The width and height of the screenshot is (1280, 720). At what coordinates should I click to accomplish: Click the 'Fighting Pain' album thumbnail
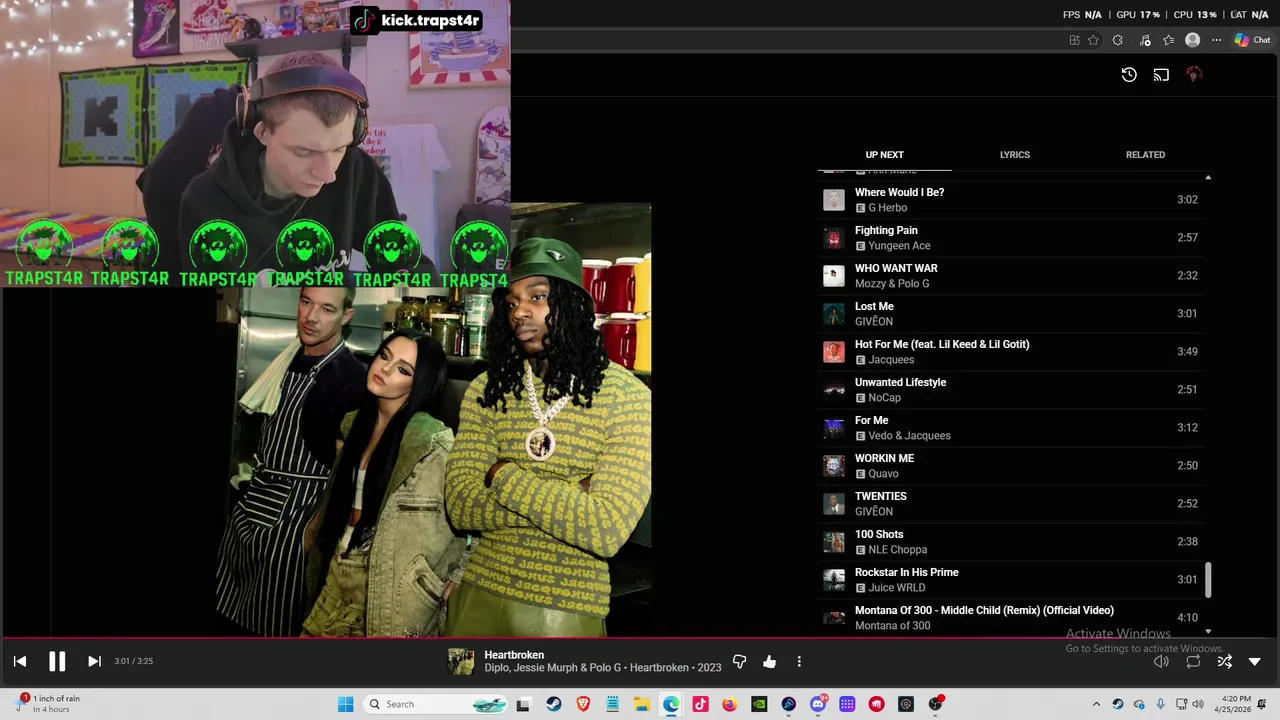(x=833, y=238)
